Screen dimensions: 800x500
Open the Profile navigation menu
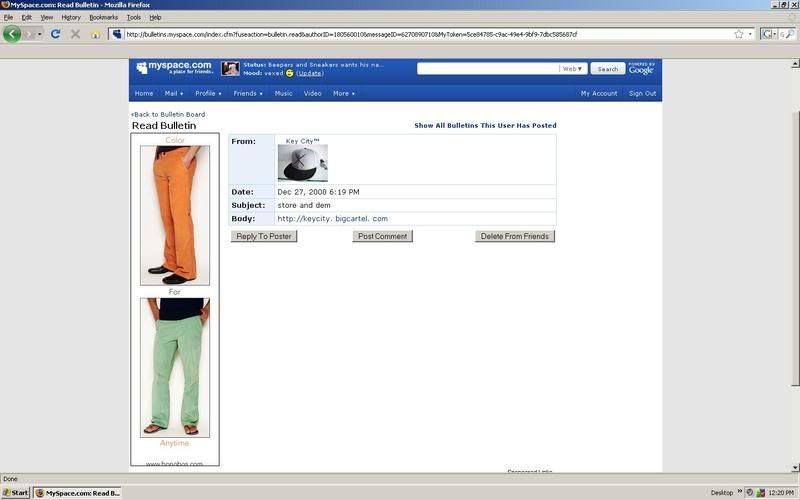click(209, 94)
